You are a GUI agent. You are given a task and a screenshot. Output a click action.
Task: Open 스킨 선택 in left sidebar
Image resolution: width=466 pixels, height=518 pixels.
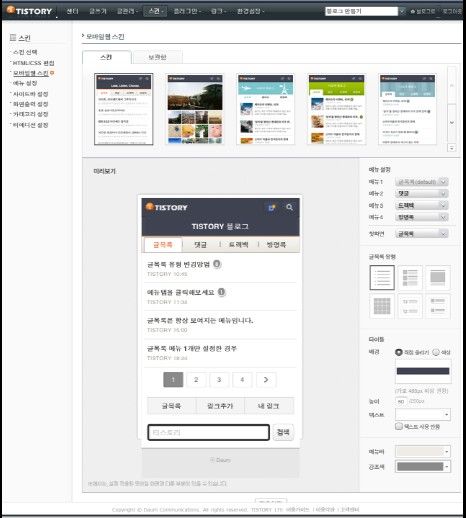click(x=25, y=52)
